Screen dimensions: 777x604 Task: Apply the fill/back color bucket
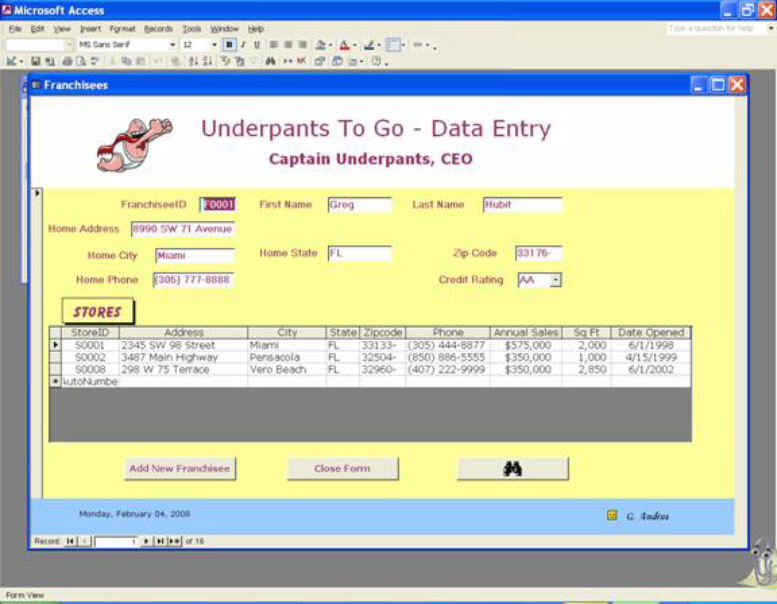(x=321, y=45)
